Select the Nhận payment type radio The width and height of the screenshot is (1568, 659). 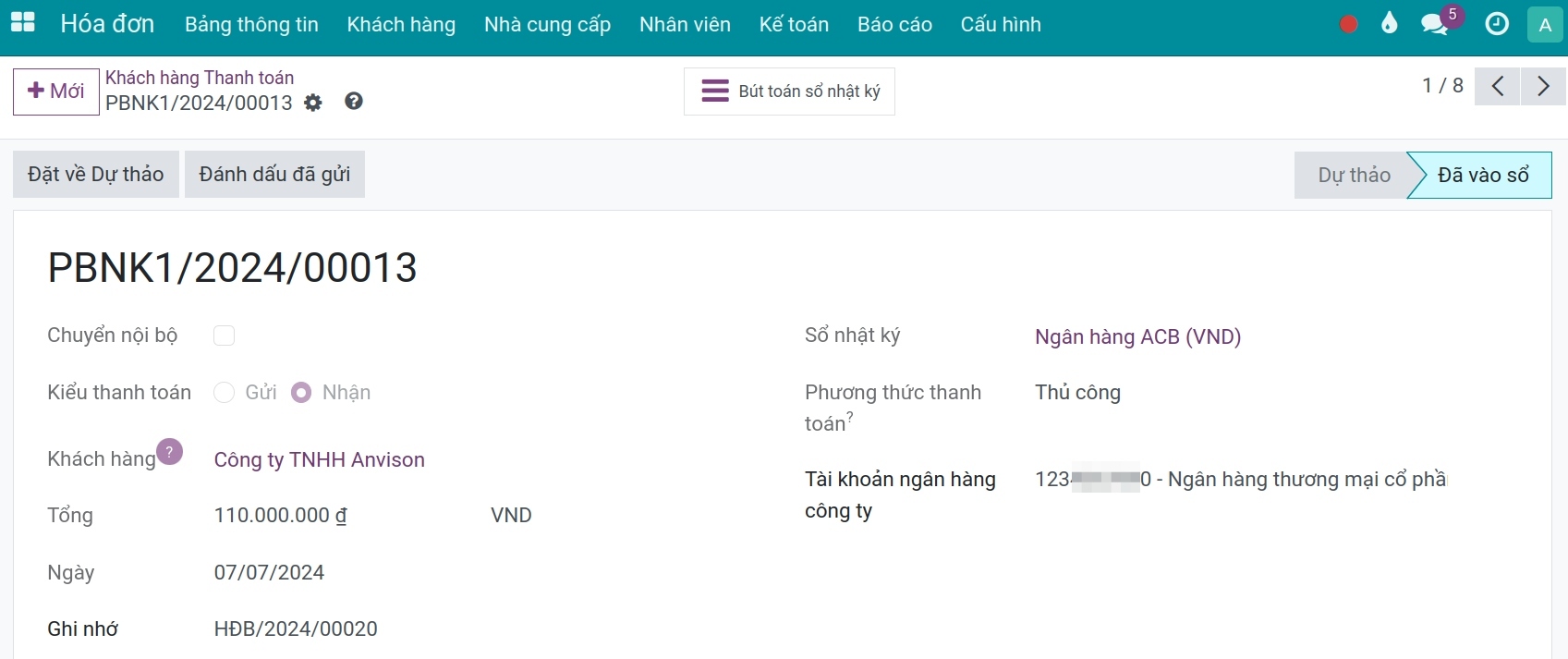[301, 393]
